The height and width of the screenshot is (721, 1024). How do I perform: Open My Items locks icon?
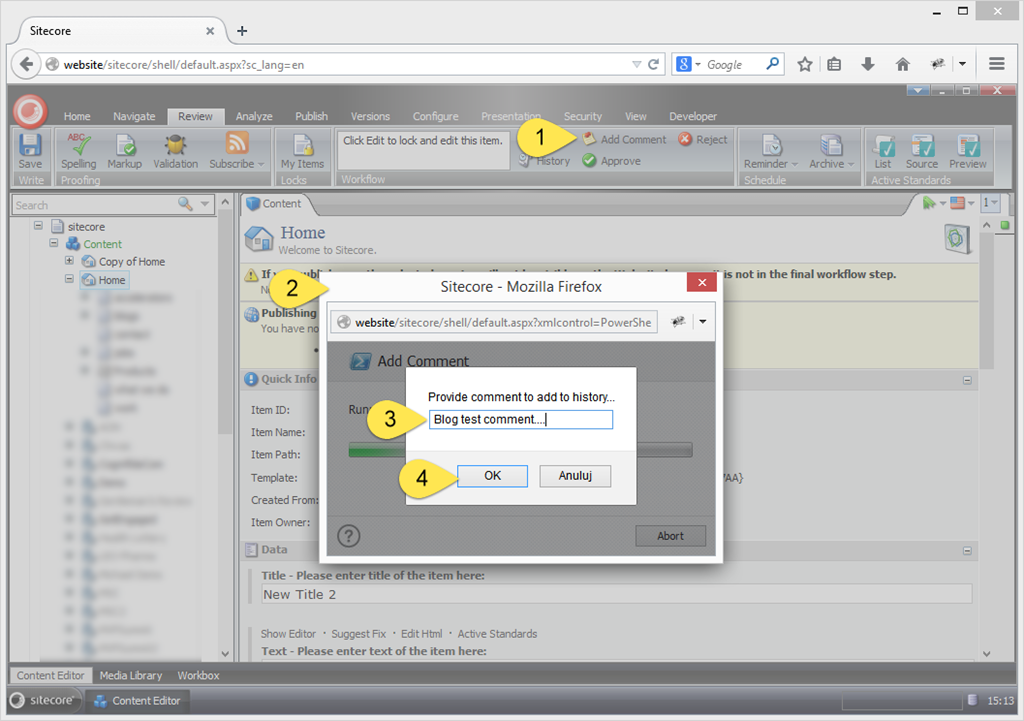(301, 150)
